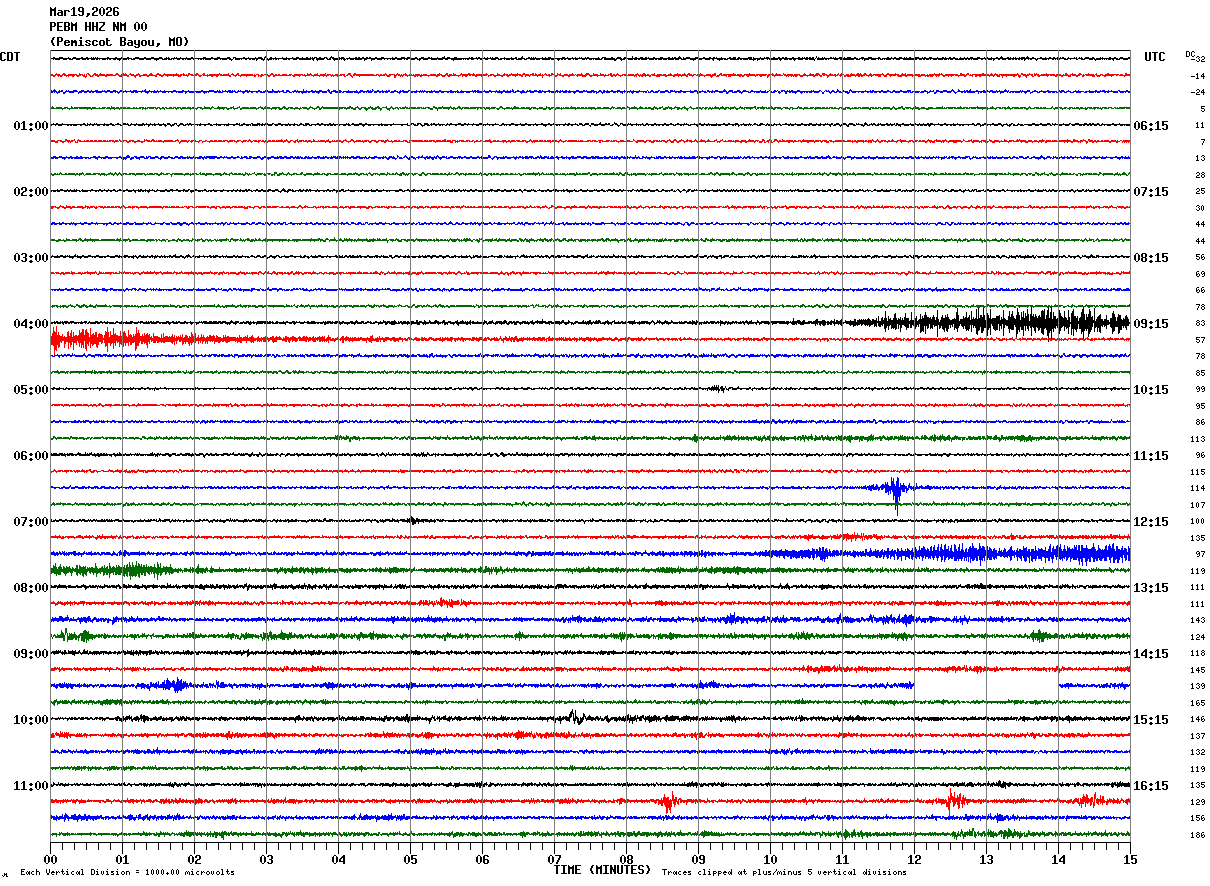This screenshot has width=1210, height=886.
Task: Select the station code PEBM HHZ NM 00
Action: pos(98,27)
